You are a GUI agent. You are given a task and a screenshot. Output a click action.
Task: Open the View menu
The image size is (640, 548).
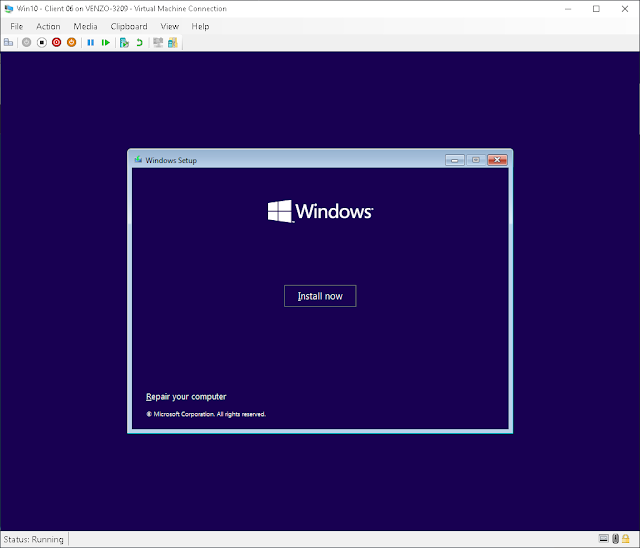click(x=170, y=27)
